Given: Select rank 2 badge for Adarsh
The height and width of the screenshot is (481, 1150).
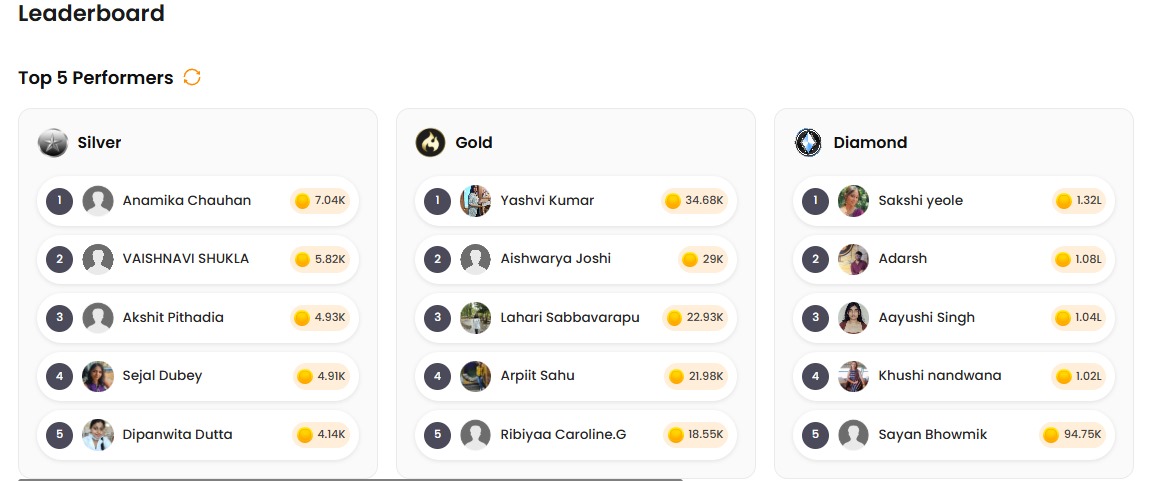Looking at the screenshot, I should [x=815, y=259].
